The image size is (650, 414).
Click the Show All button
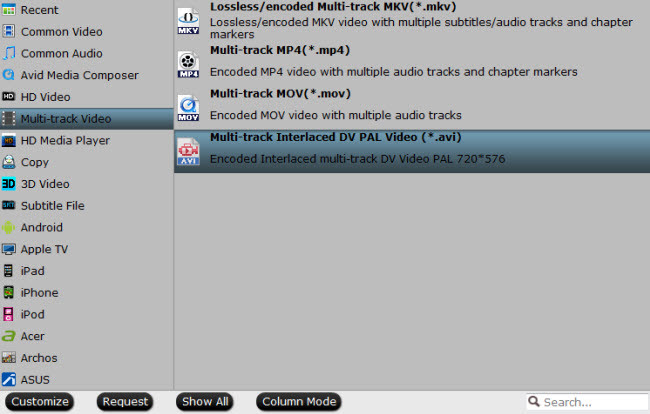coord(205,402)
